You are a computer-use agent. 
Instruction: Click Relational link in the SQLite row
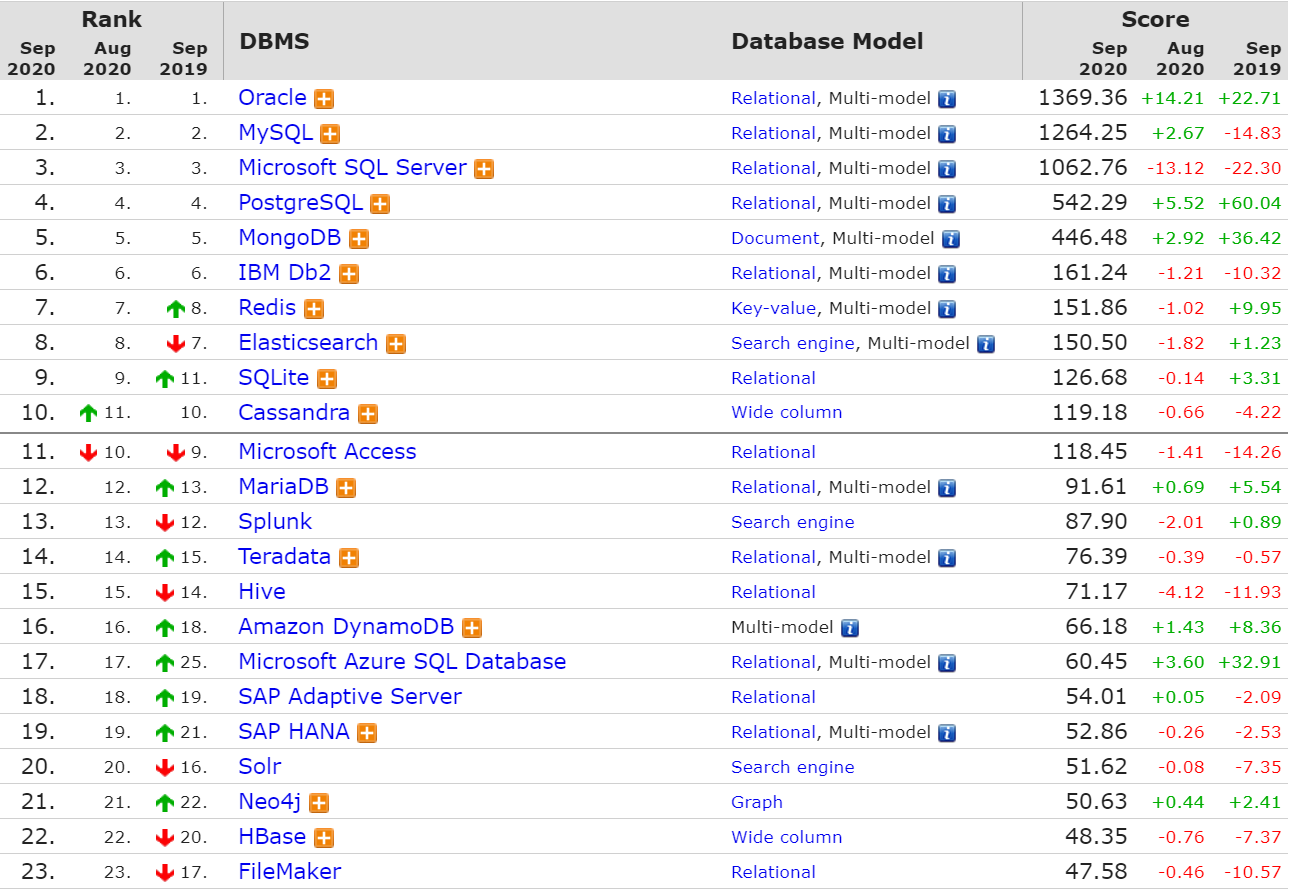(773, 378)
